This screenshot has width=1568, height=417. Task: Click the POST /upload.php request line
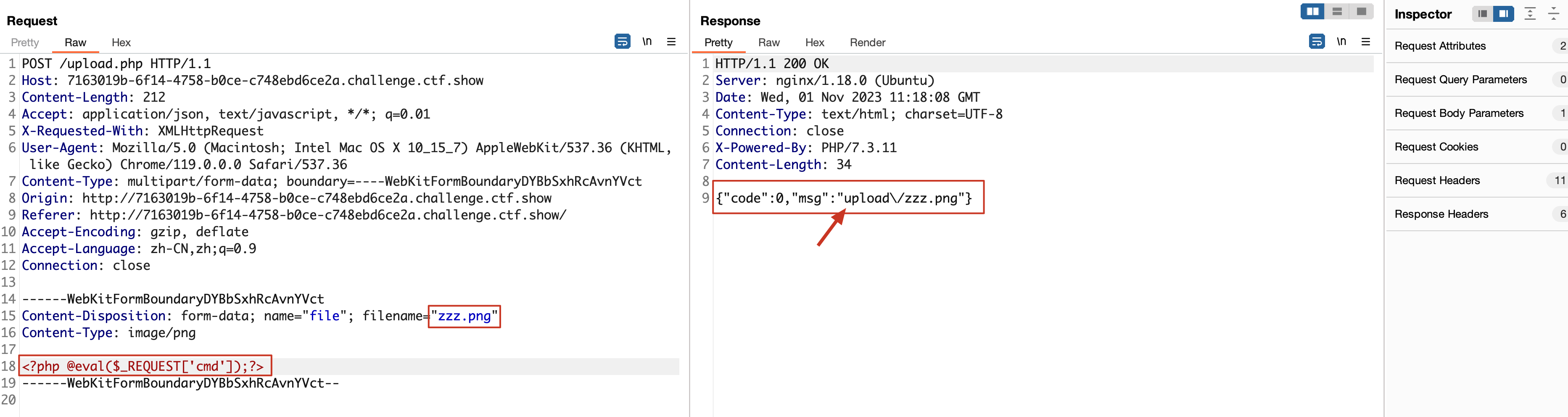pyautogui.click(x=116, y=63)
